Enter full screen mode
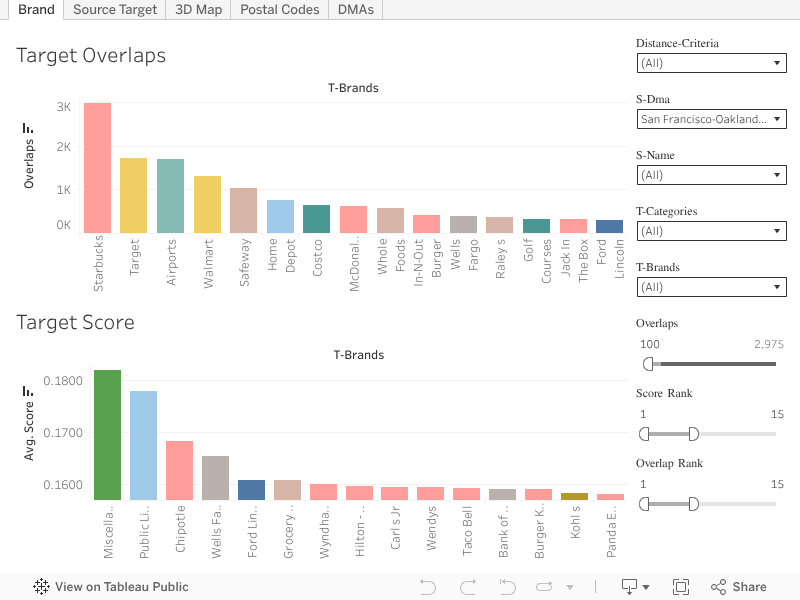The image size is (800, 600). [681, 587]
